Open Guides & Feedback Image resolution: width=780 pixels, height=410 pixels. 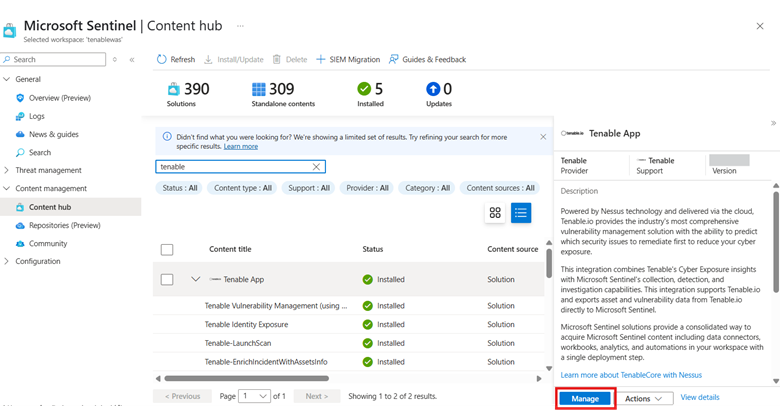(x=427, y=59)
